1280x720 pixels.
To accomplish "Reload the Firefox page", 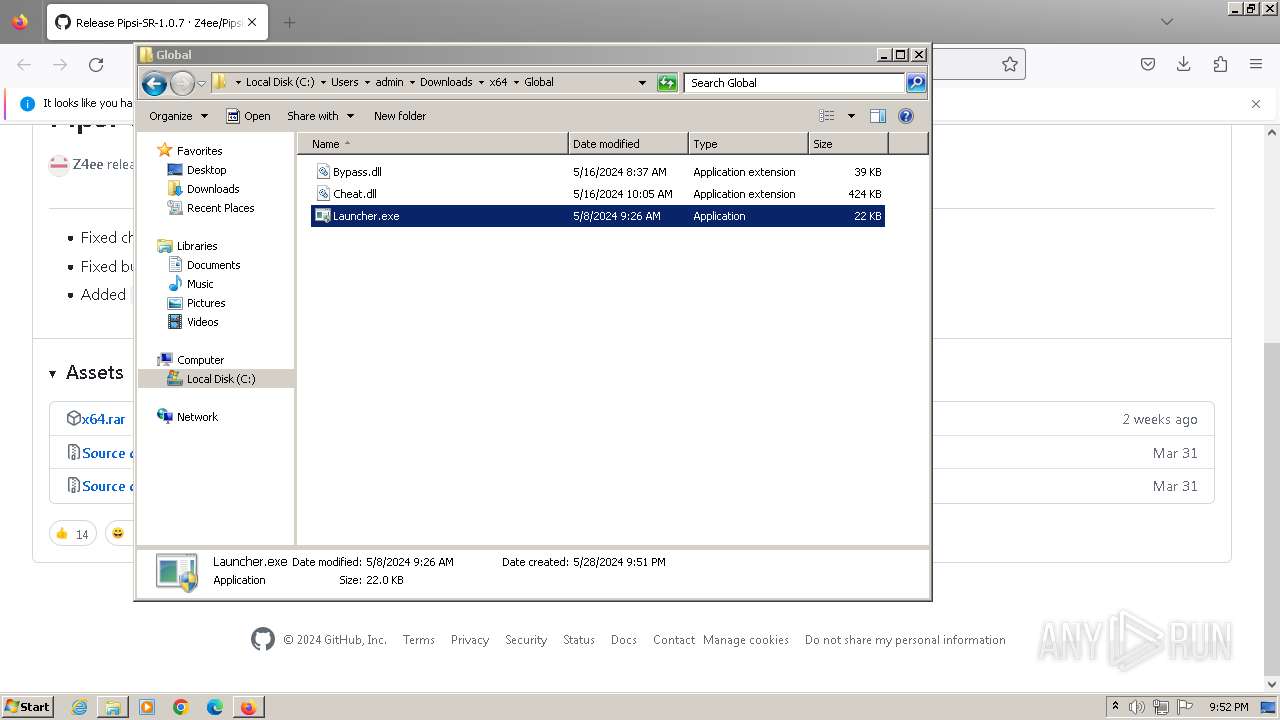I will (x=96, y=65).
